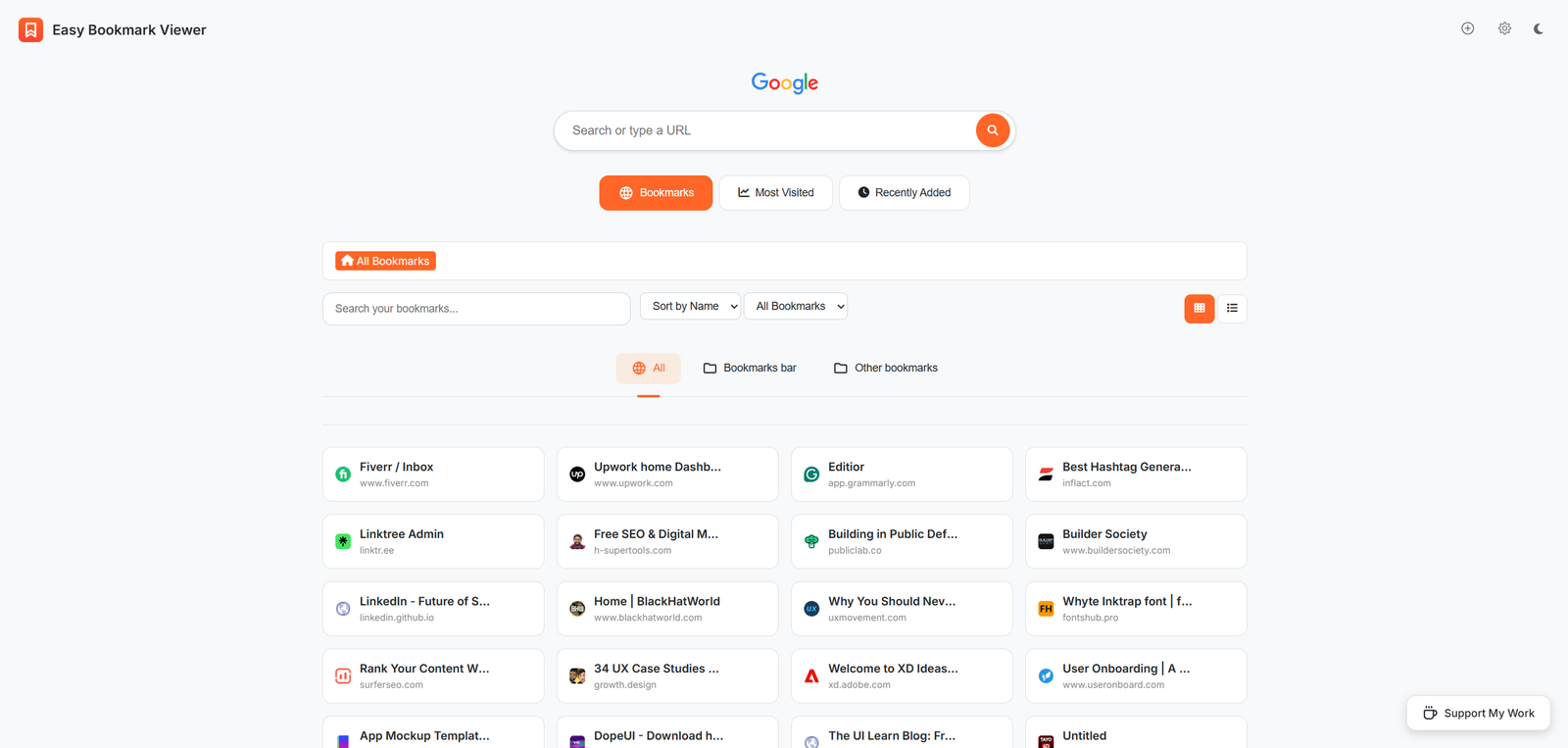Click the uxmovement favicon icon
This screenshot has height=748, width=1568.
pyautogui.click(x=811, y=609)
